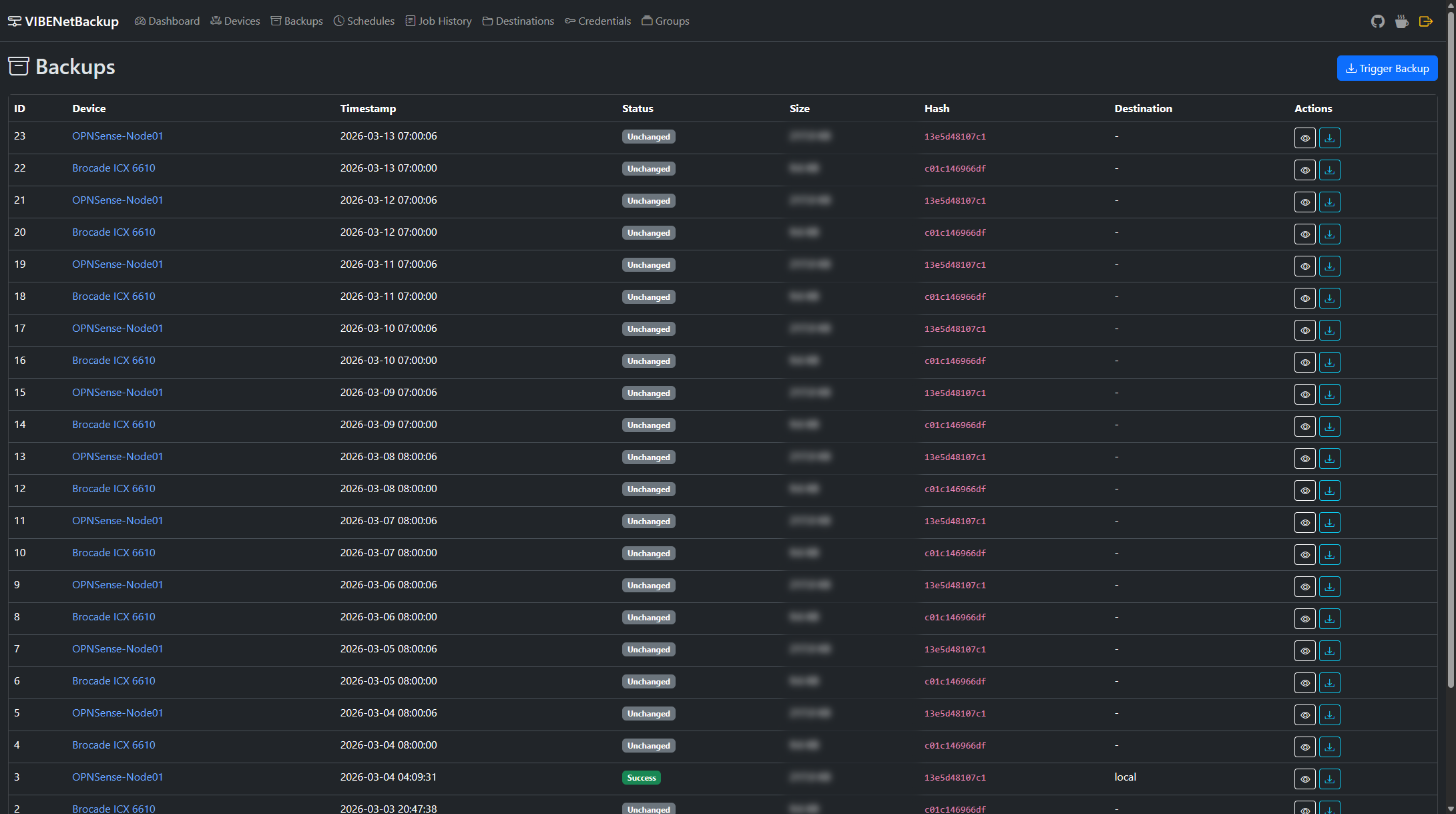
Task: View backup ID 6 with eye icon
Action: click(1305, 682)
